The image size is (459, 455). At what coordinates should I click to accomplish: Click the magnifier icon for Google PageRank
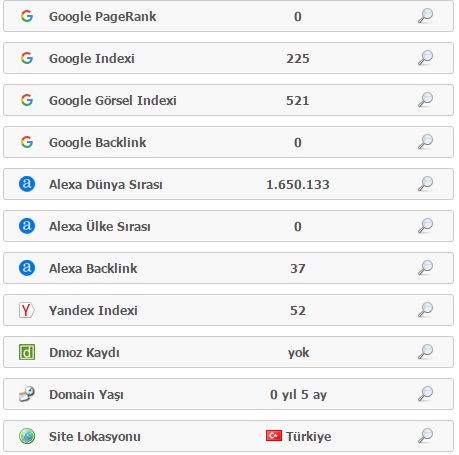point(425,16)
